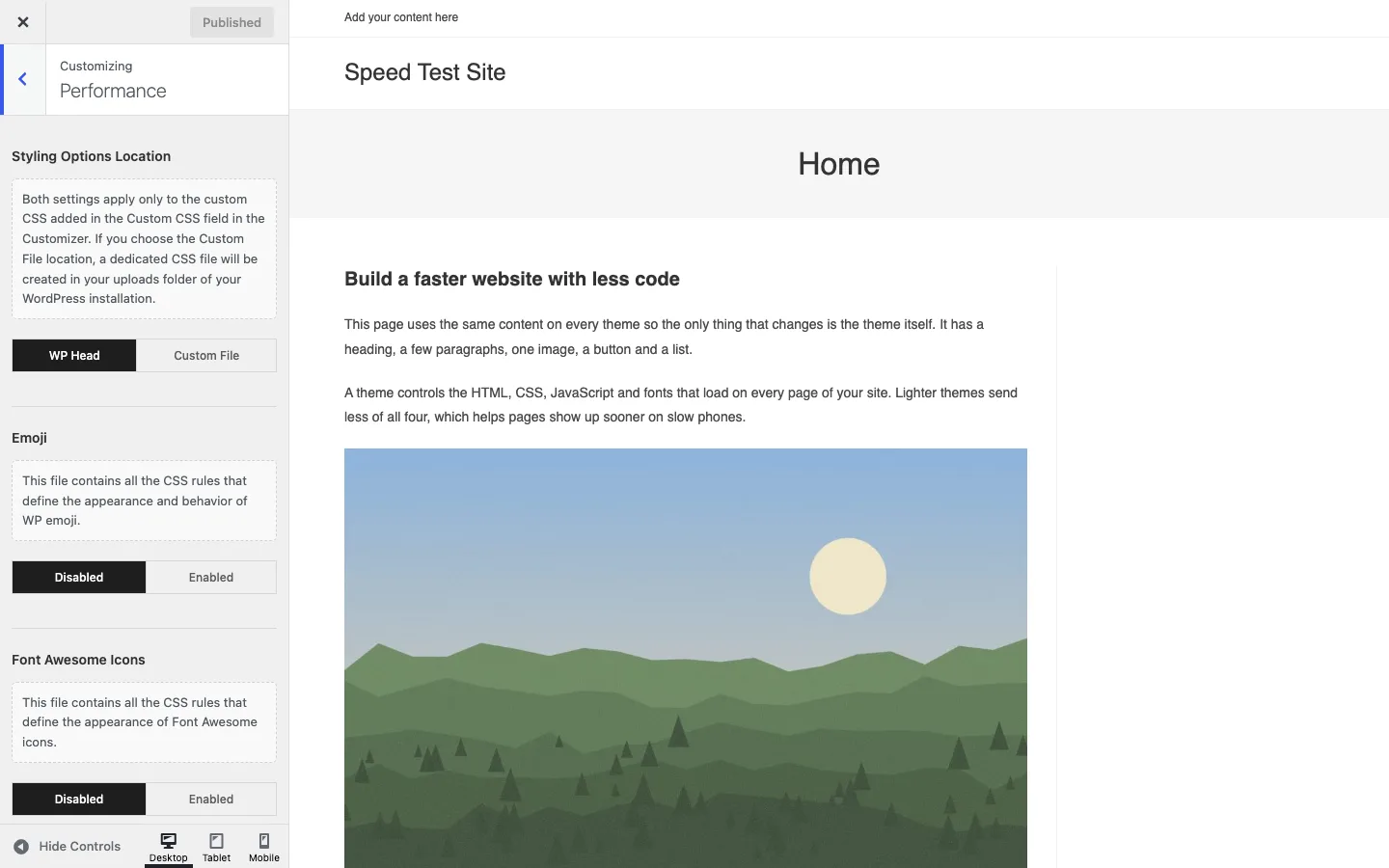Set Font Awesome Icons to Enabled

(211, 799)
